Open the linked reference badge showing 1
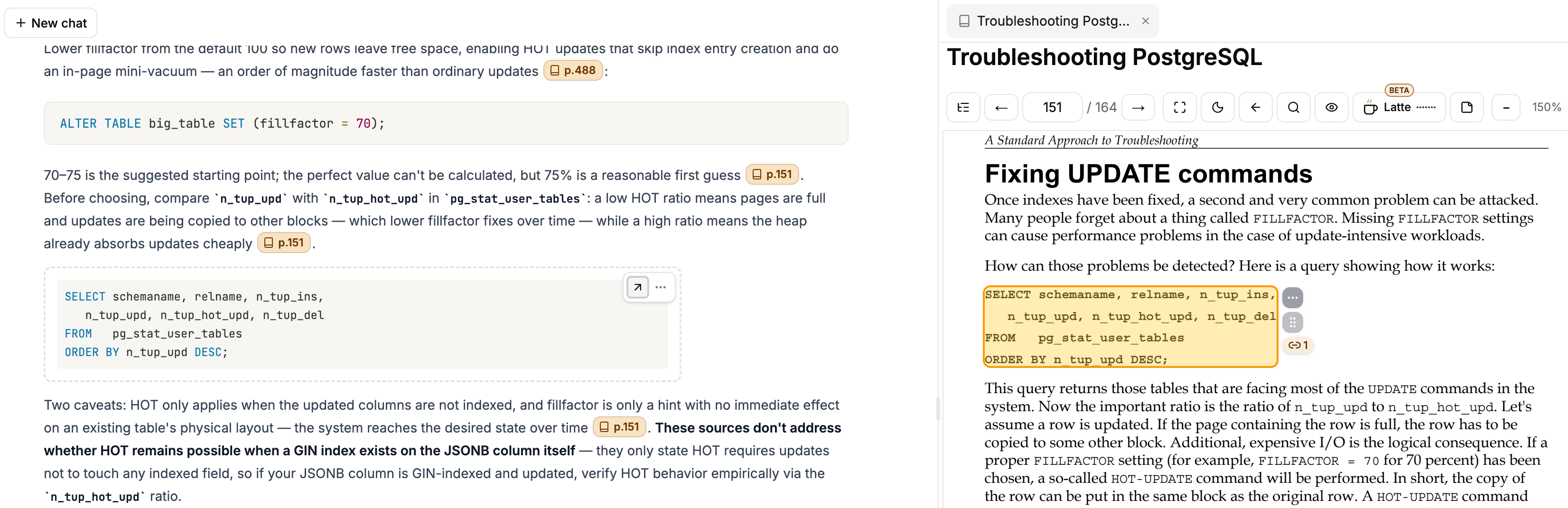 1297,345
